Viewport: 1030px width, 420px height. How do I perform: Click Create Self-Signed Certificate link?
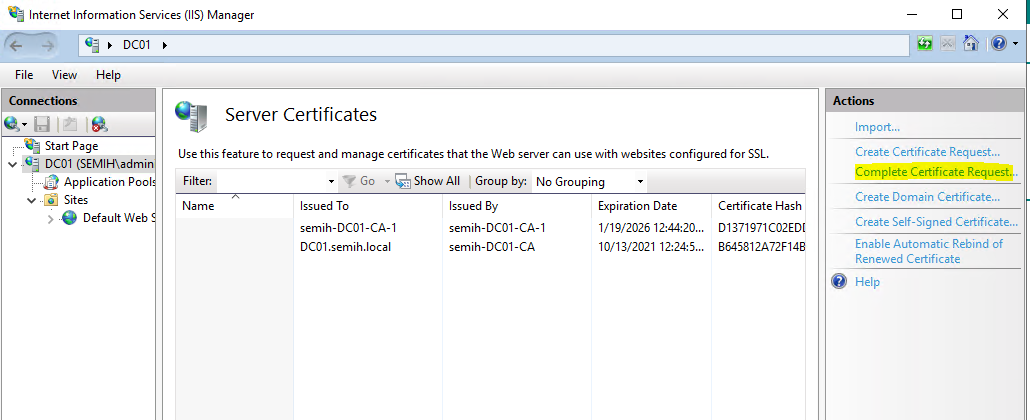point(936,222)
